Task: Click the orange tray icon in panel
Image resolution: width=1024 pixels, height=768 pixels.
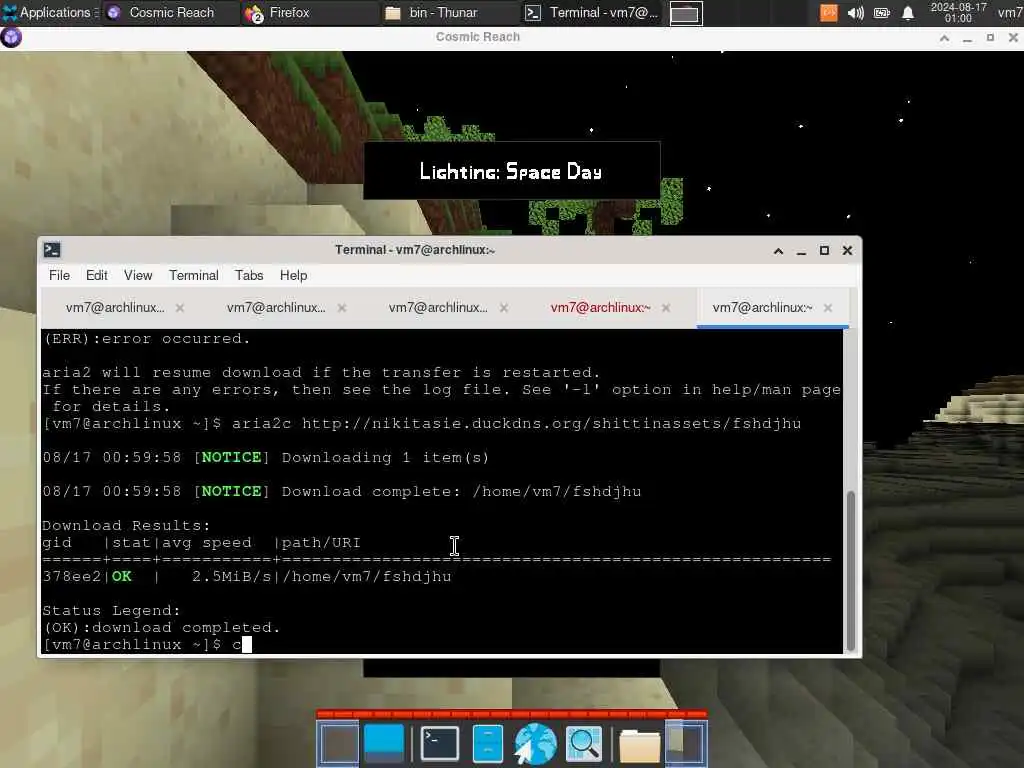Action: pyautogui.click(x=828, y=12)
